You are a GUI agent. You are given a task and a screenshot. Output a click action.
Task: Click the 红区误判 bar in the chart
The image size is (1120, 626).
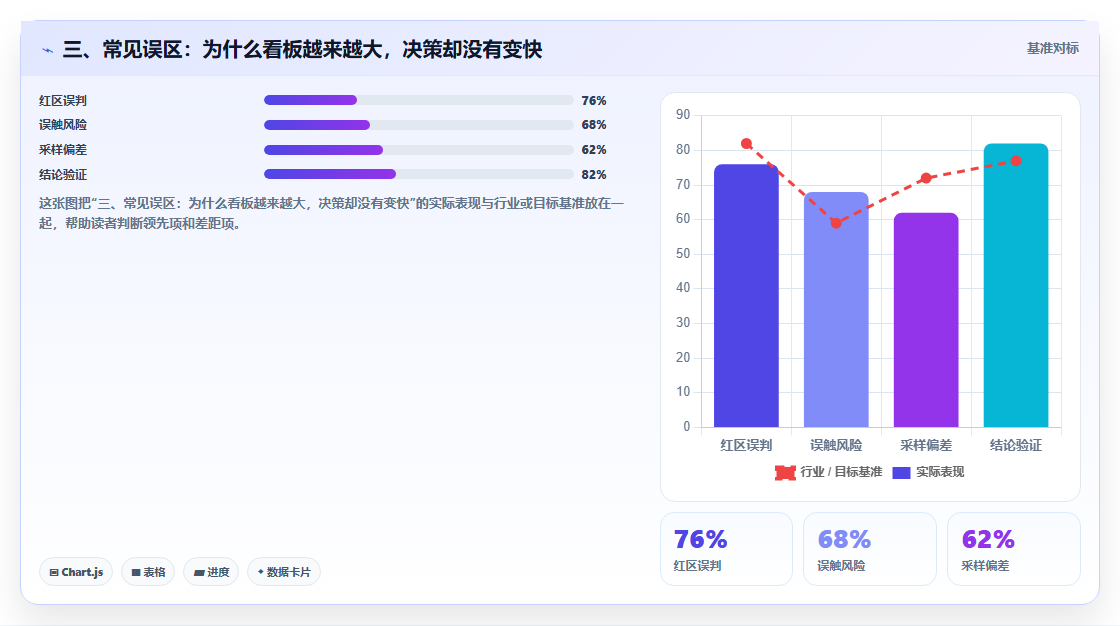click(746, 296)
